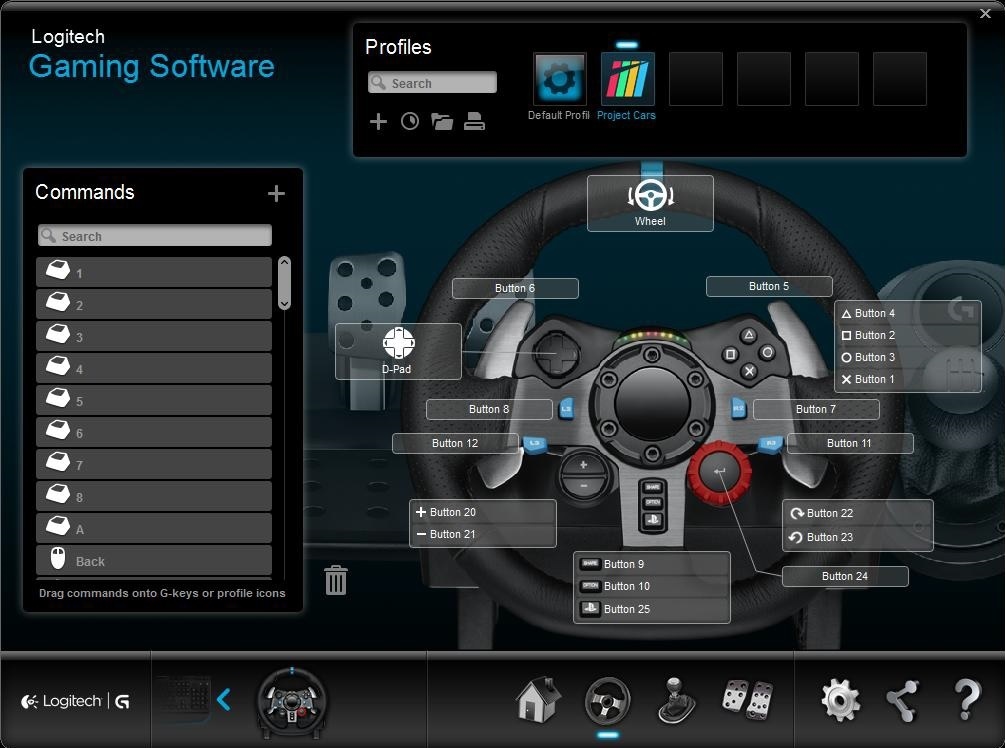Open the Home screen icon
The image size is (1005, 748).
click(538, 700)
